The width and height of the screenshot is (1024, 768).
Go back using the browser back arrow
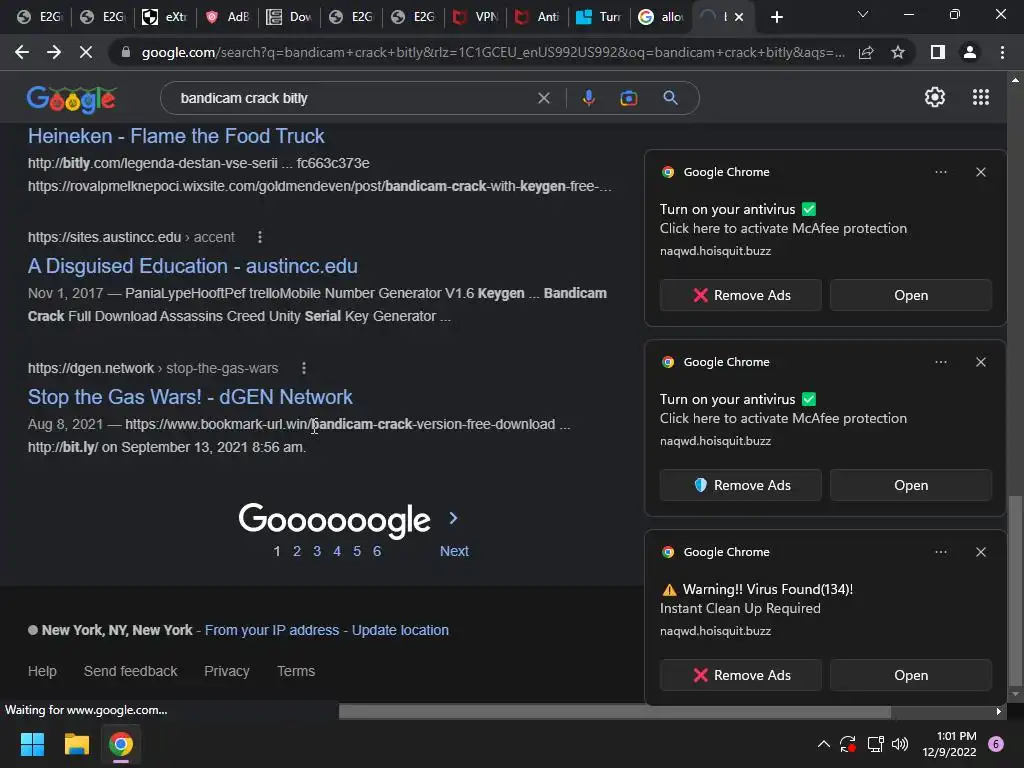[x=22, y=52]
